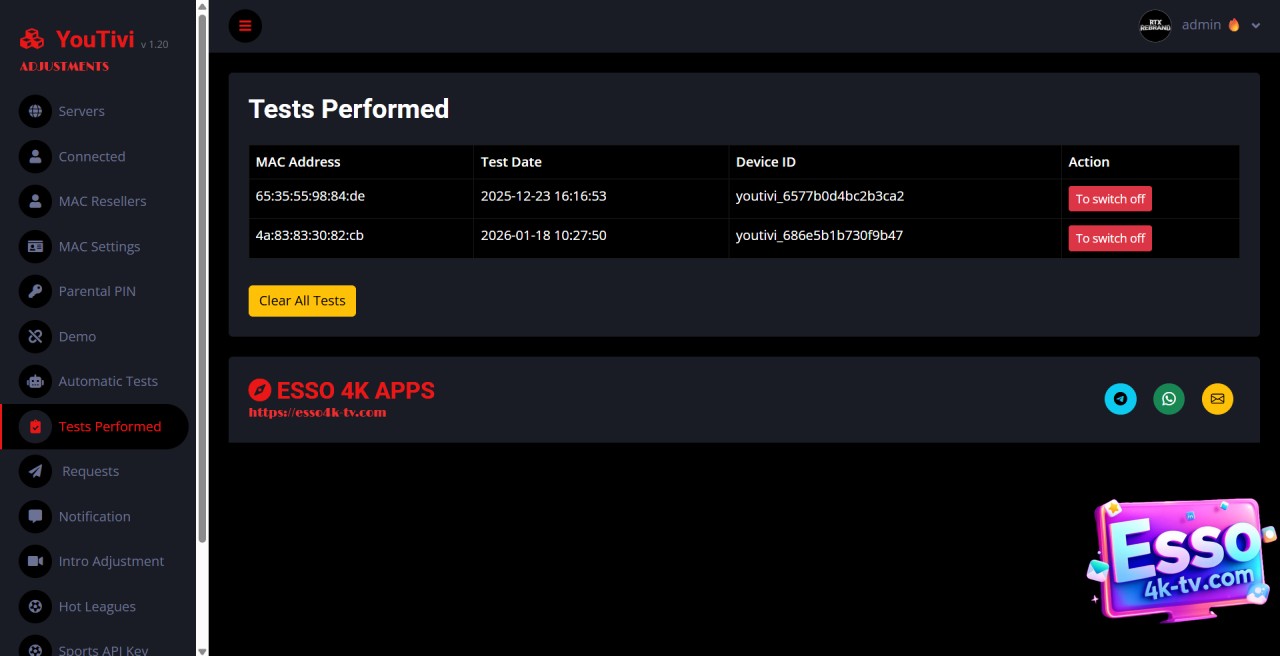
Task: Click the Parental PIN key icon
Action: click(35, 291)
